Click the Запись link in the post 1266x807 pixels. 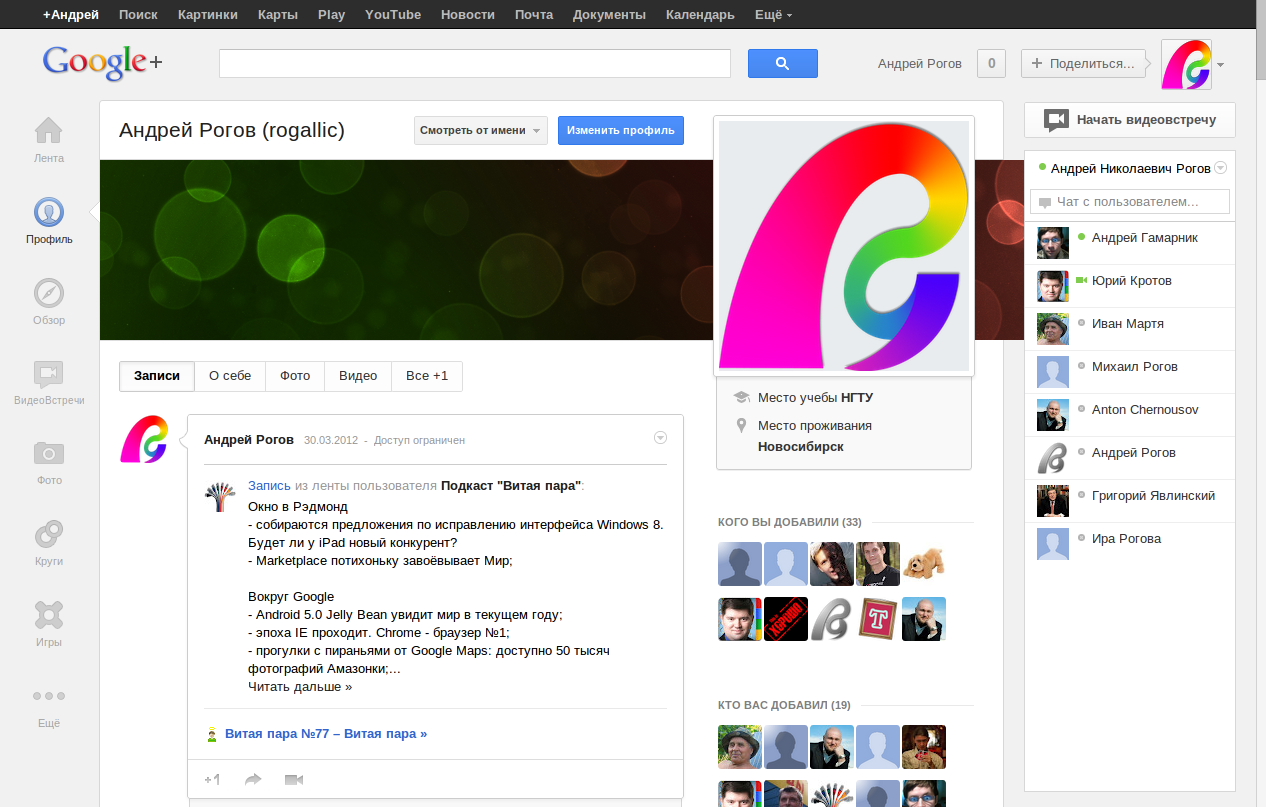click(269, 486)
